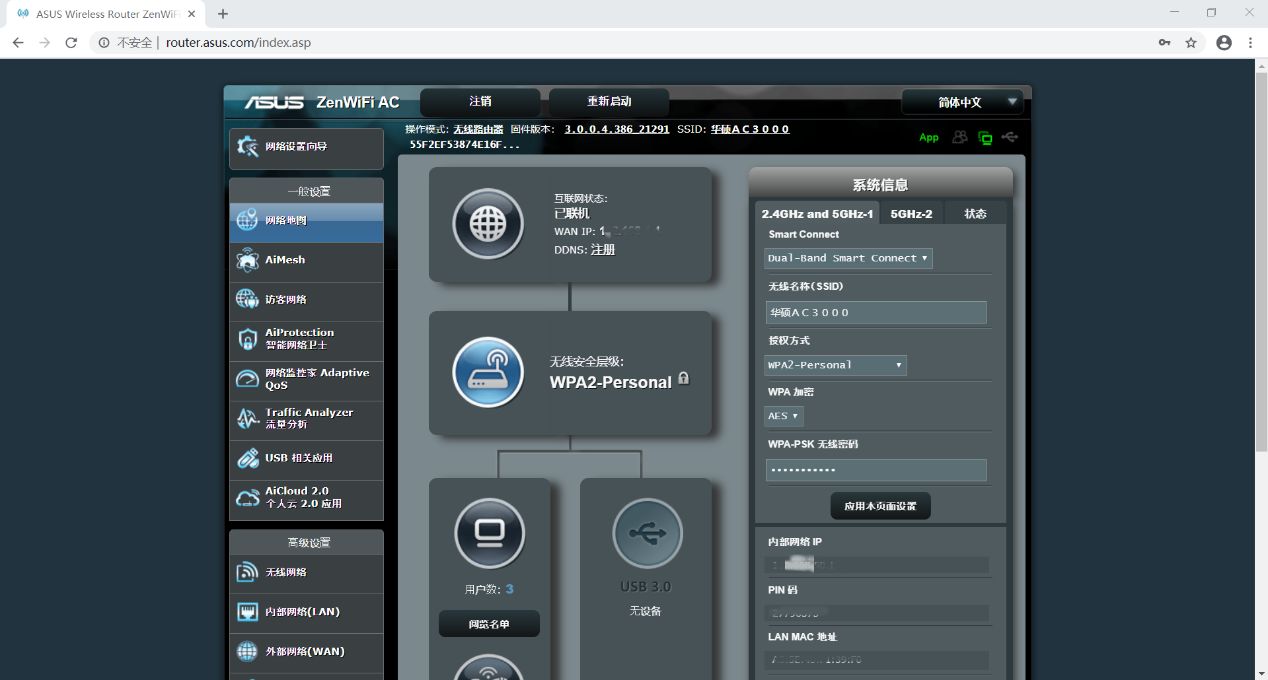Open AiCloud 2.0 个人云 2.0 应用
This screenshot has width=1268, height=680.
coord(306,498)
